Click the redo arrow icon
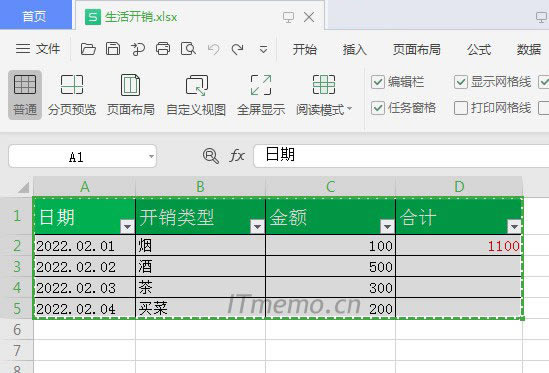 point(238,49)
